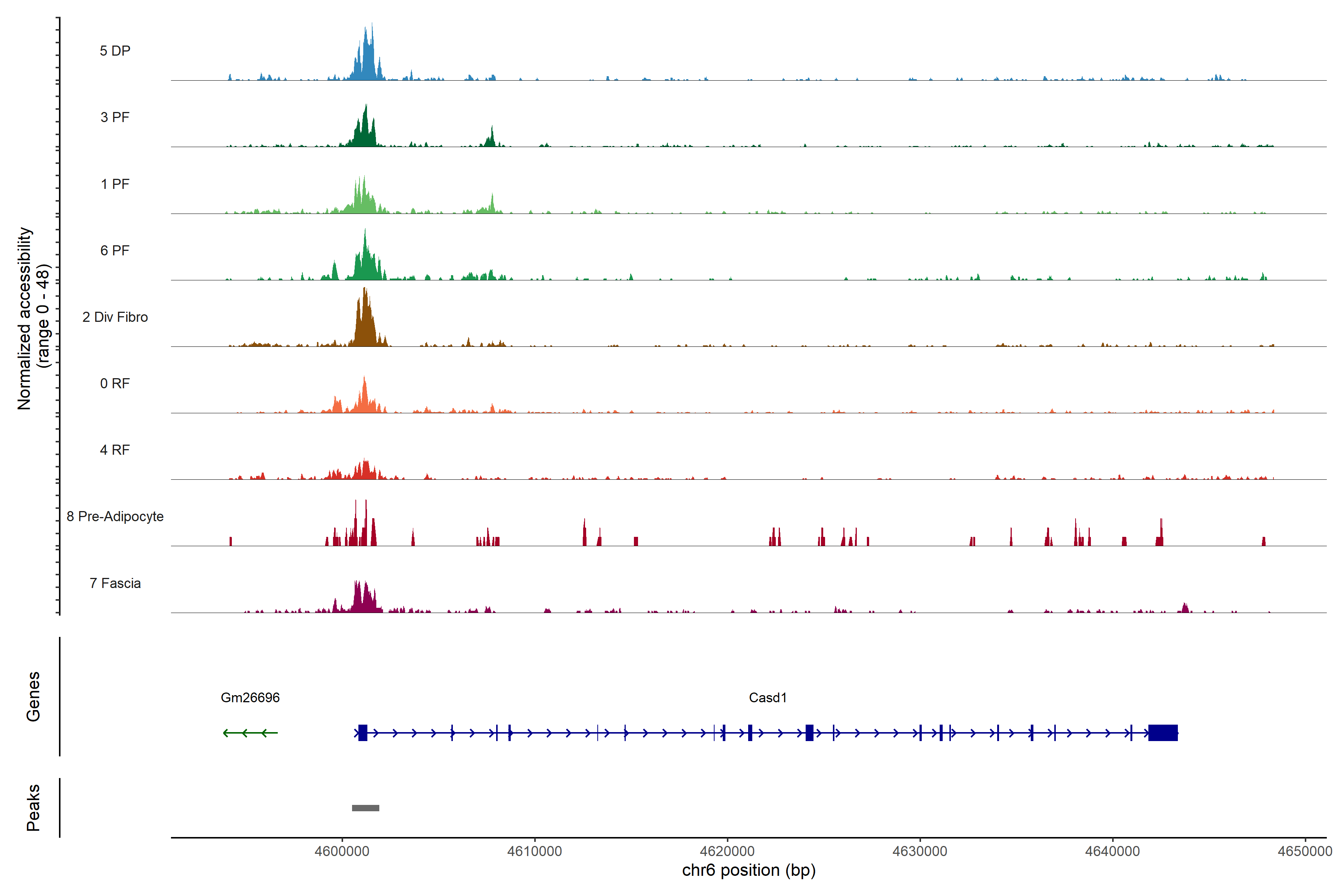Click the 3 PF track label
Image resolution: width=1344 pixels, height=896 pixels.
(x=115, y=117)
